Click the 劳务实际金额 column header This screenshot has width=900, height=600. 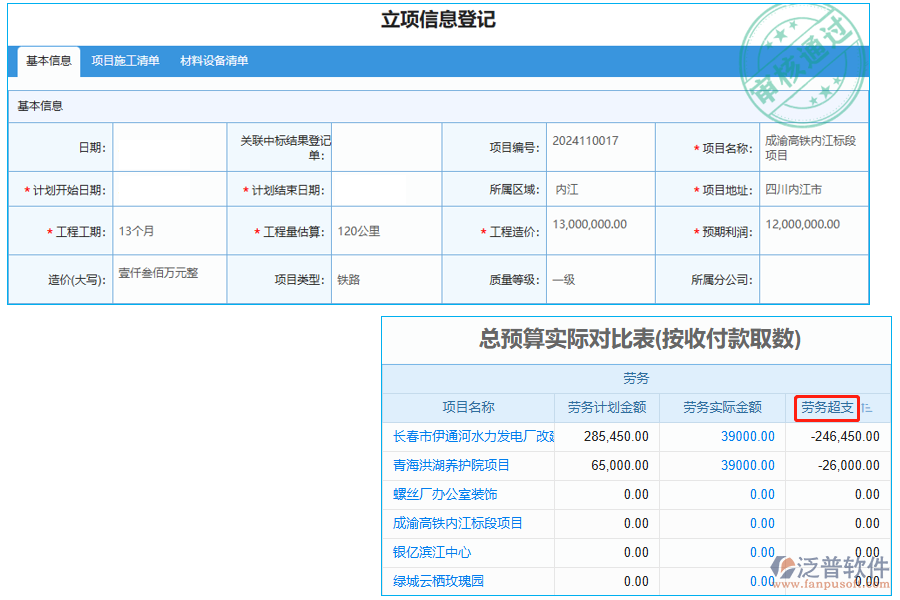point(722,407)
